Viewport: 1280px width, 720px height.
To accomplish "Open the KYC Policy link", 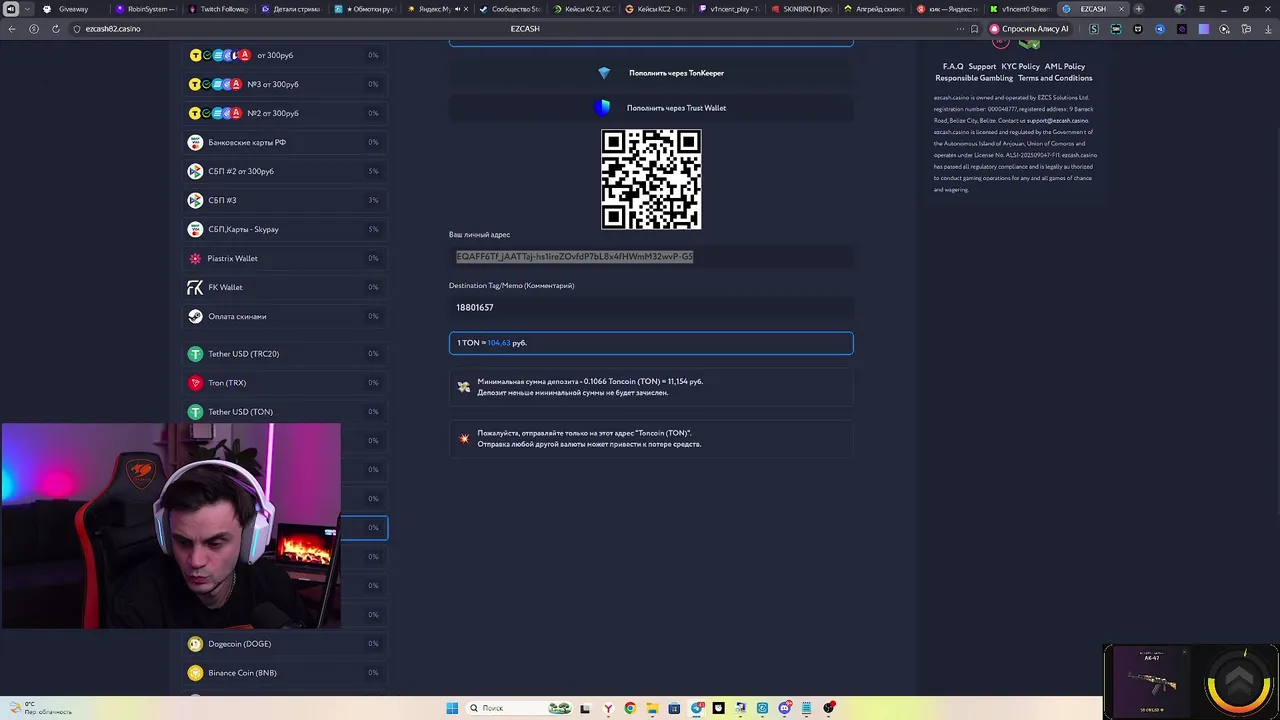I will (1020, 67).
